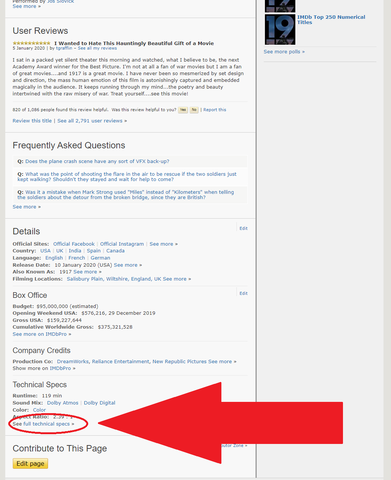The height and width of the screenshot is (480, 391).
Task: Open the Salisbury Plain filming location link
Action: tap(114, 279)
